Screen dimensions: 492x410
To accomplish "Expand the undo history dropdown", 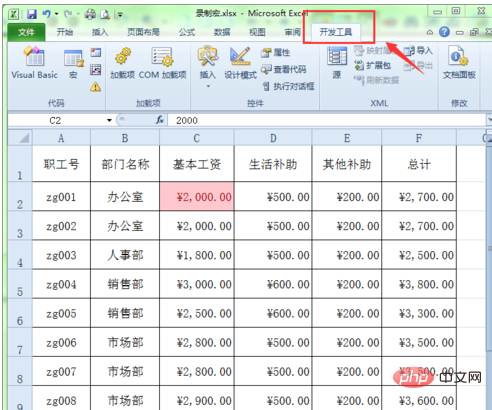I will click(57, 14).
